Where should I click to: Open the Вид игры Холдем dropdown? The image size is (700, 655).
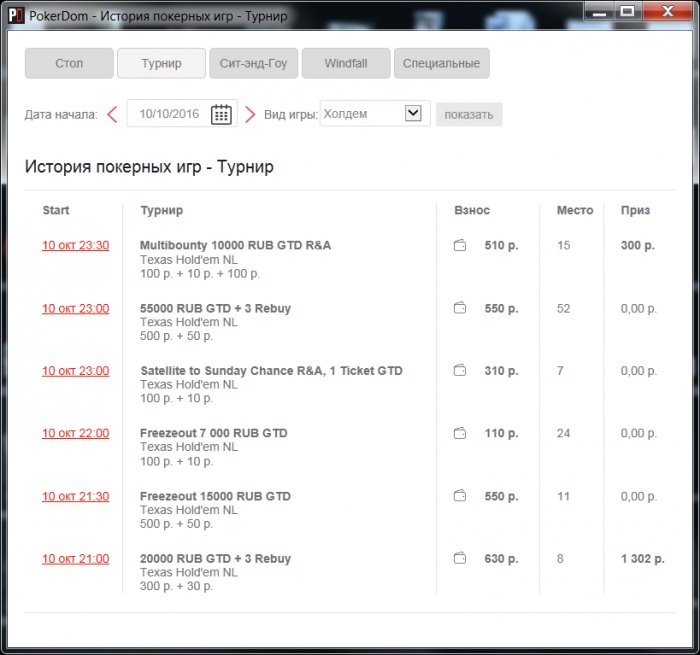(x=375, y=113)
